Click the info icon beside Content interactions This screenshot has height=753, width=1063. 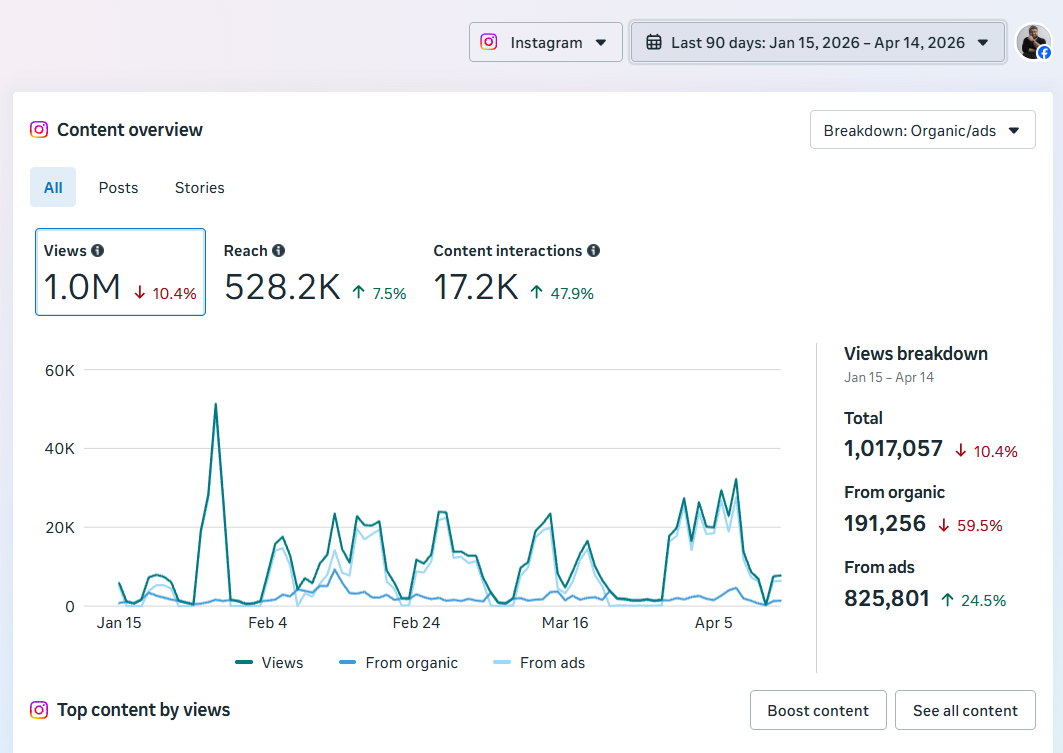pyautogui.click(x=594, y=250)
